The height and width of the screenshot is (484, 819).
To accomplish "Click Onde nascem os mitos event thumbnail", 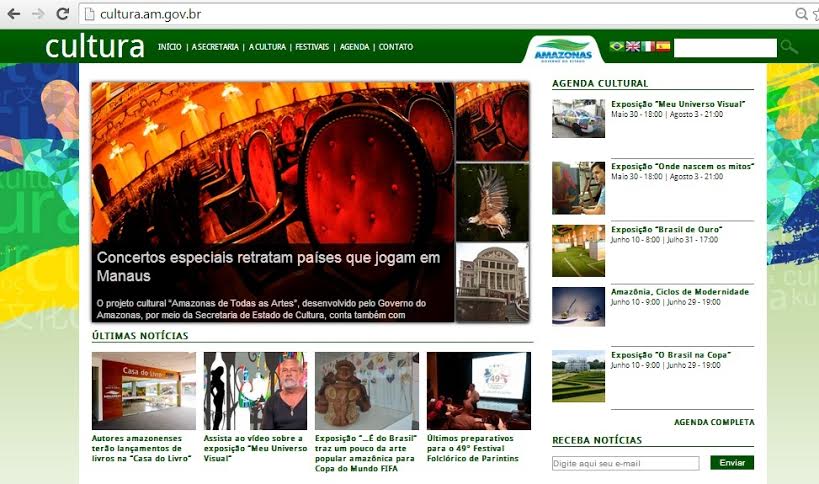I will (x=578, y=188).
